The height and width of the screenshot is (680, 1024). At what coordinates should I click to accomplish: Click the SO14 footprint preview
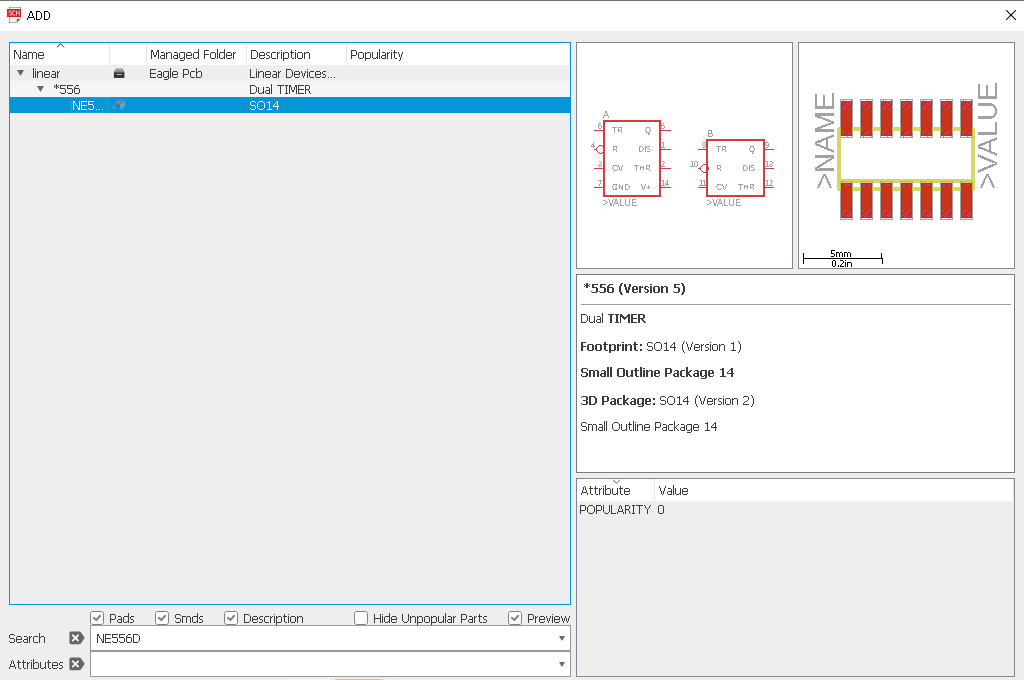(x=906, y=155)
